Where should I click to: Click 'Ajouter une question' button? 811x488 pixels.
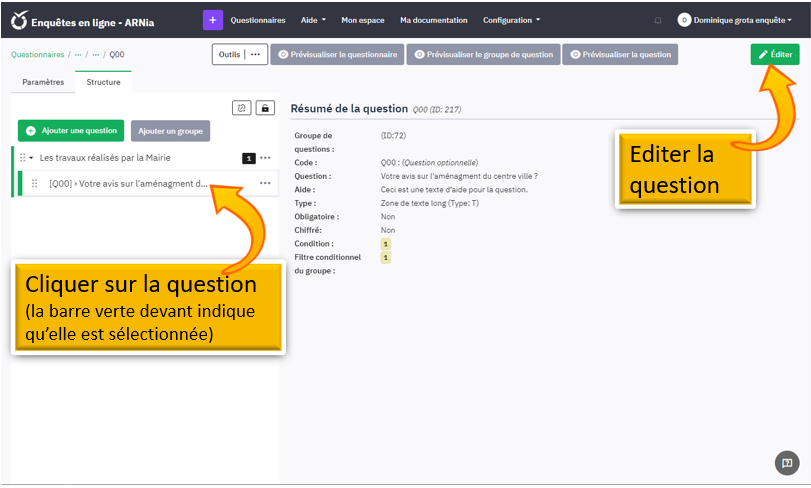(70, 131)
